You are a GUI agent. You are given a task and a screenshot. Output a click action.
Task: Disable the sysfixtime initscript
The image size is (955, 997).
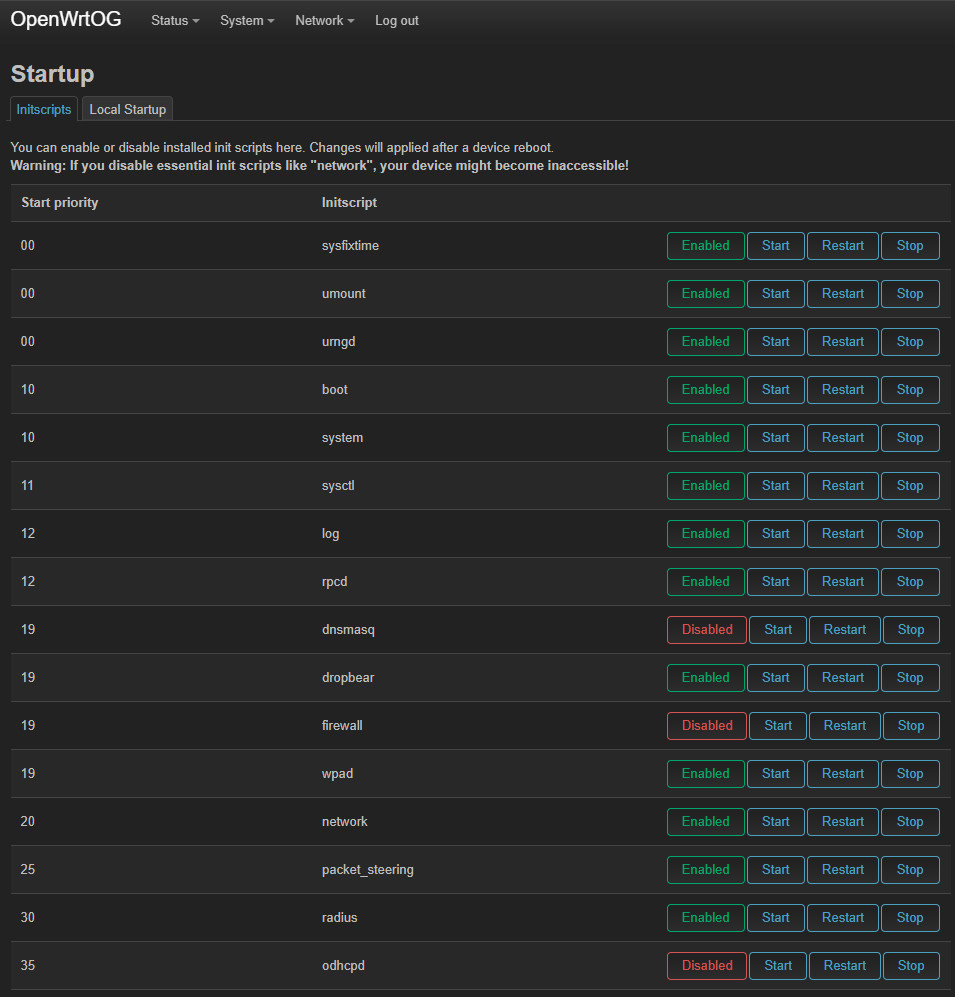pyautogui.click(x=705, y=246)
